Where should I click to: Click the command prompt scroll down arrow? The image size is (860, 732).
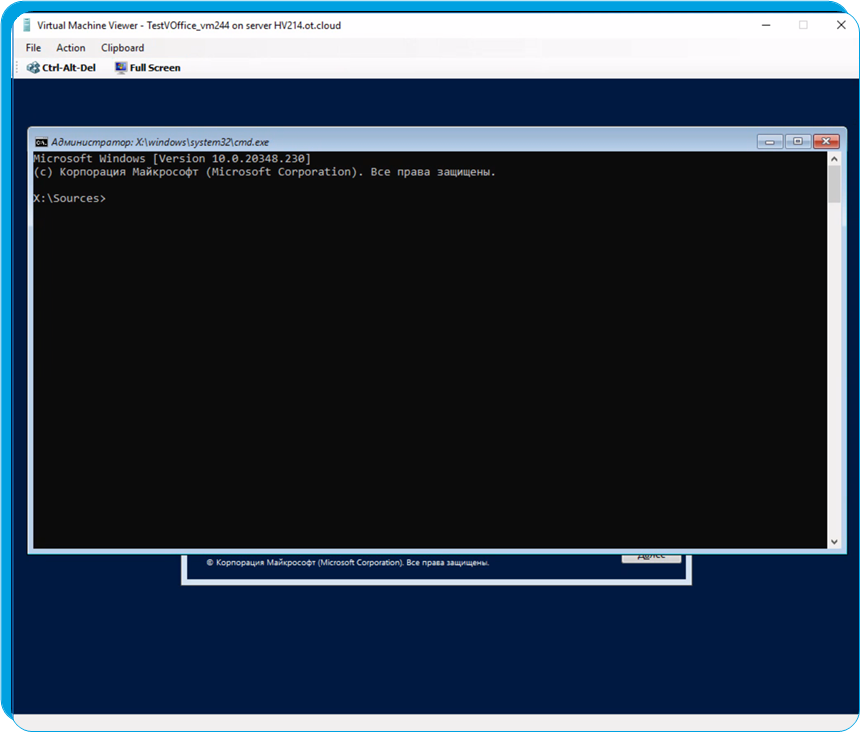pyautogui.click(x=834, y=542)
